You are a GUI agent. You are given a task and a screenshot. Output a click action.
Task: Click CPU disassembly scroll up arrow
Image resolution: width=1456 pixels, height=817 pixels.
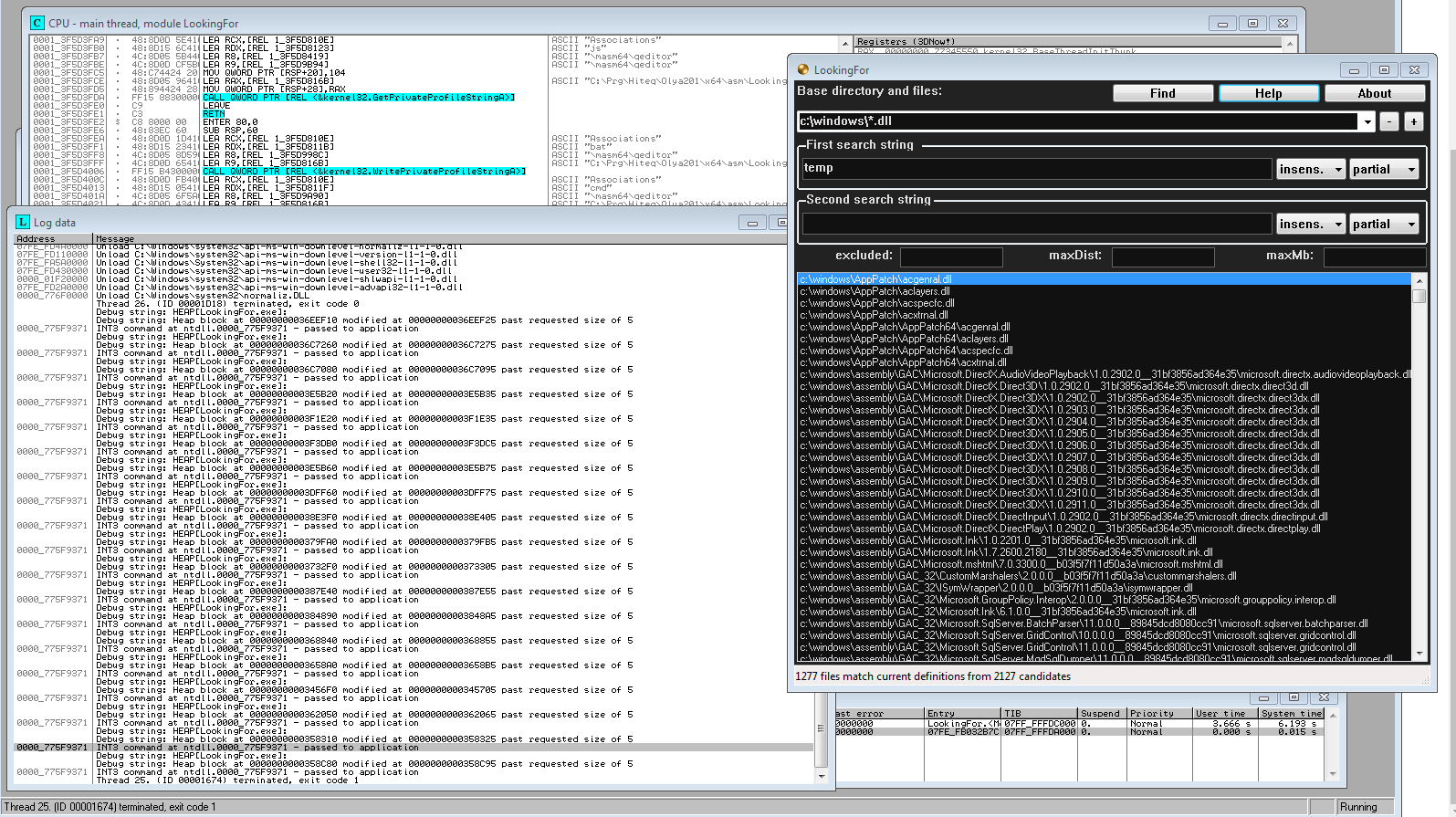[x=845, y=43]
